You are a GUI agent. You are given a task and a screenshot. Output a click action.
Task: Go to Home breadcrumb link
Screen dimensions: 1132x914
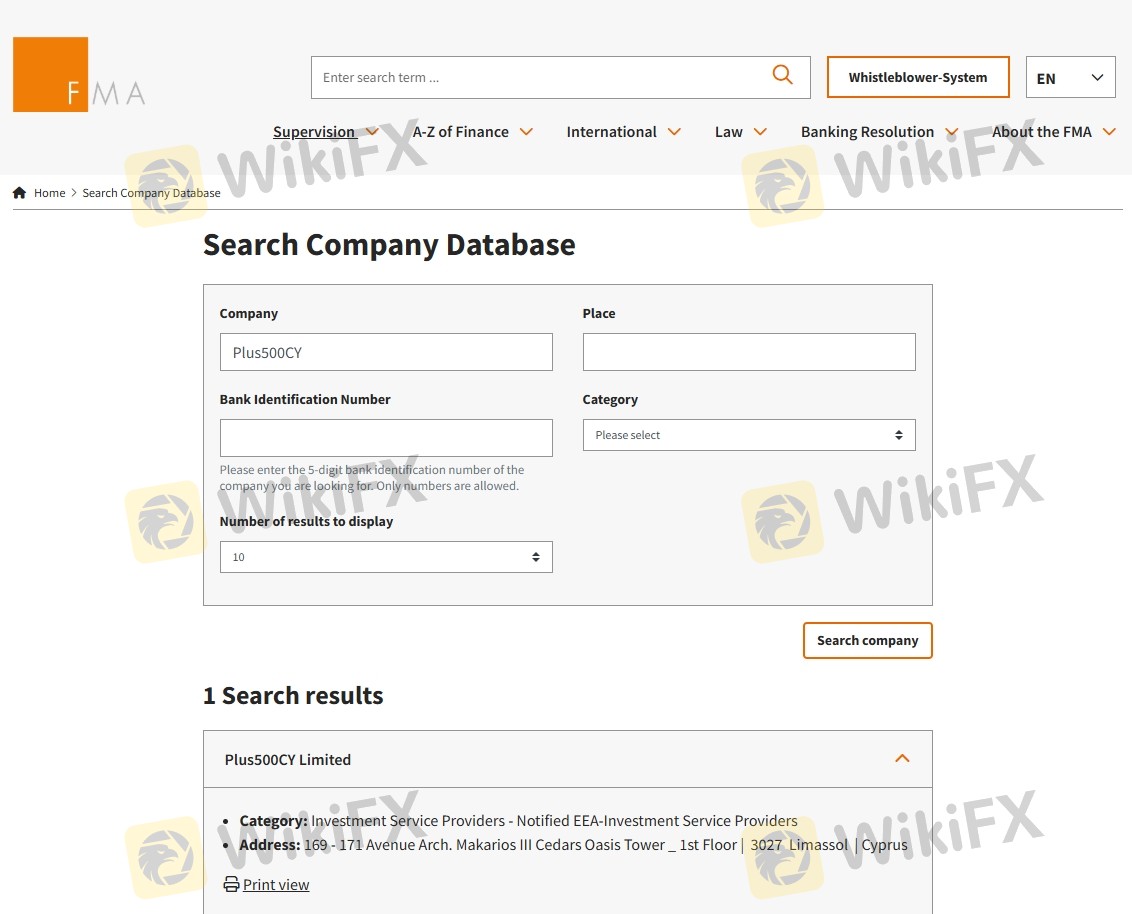[49, 193]
